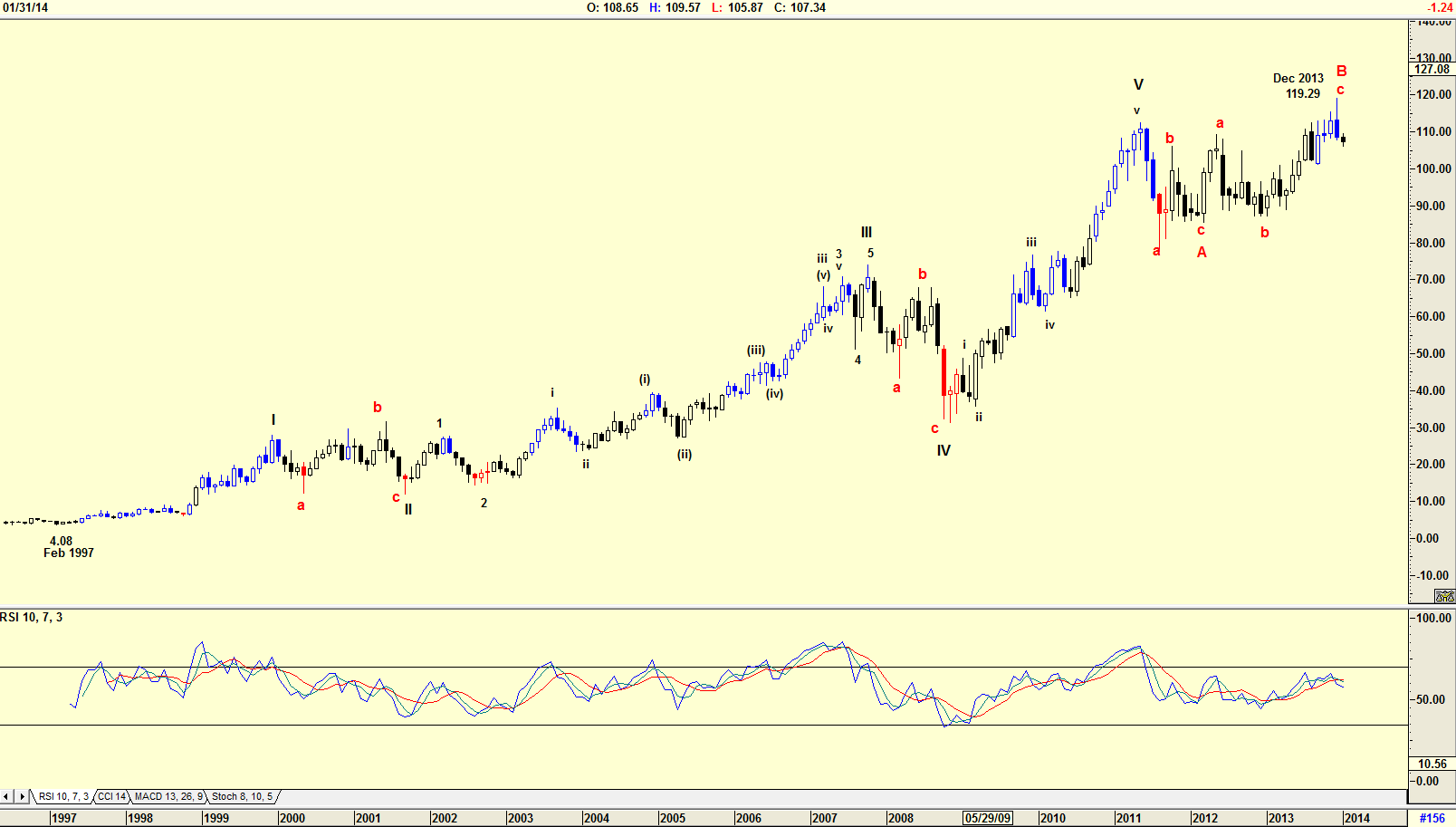Click the high value H: 109.57
Image resolution: width=1456 pixels, height=827 pixels.
675,7
